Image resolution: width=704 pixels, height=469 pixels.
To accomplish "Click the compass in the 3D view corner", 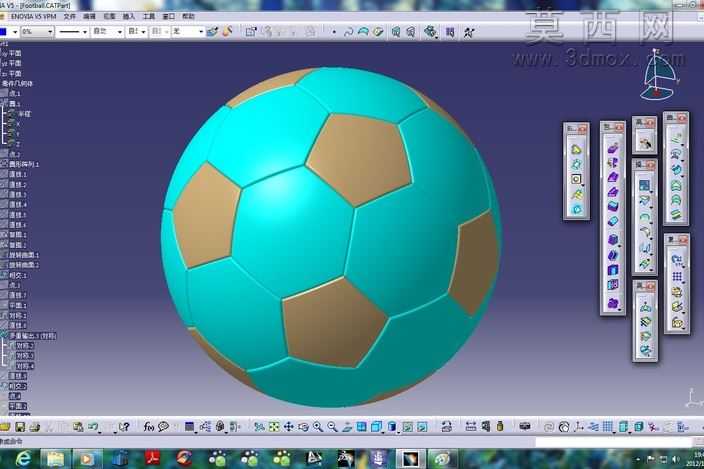I will click(658, 74).
